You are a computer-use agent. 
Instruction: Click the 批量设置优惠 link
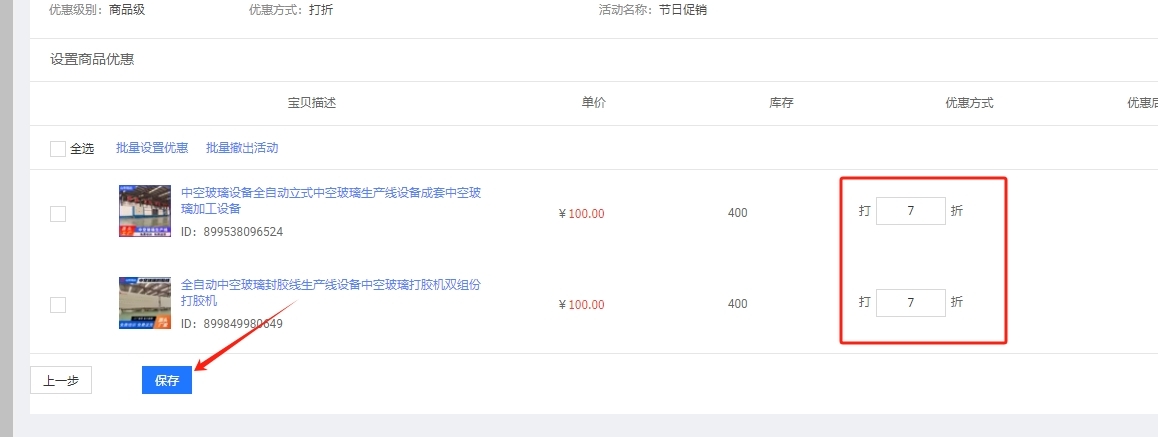pos(152,148)
